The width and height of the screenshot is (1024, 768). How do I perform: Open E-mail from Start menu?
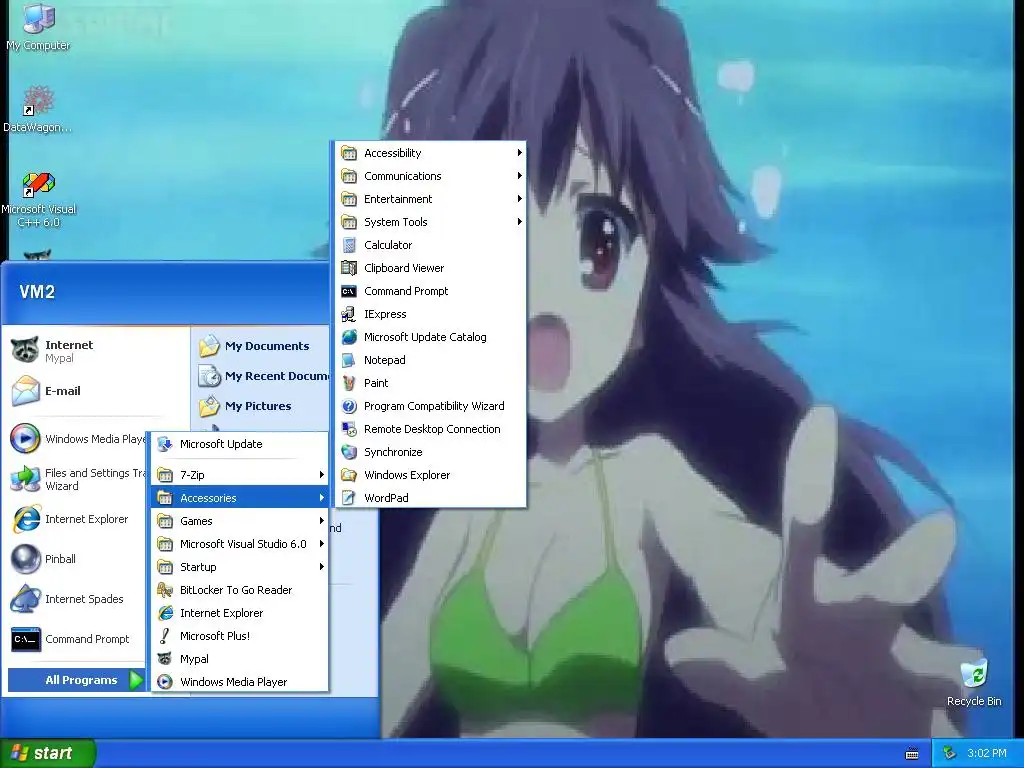[98, 391]
